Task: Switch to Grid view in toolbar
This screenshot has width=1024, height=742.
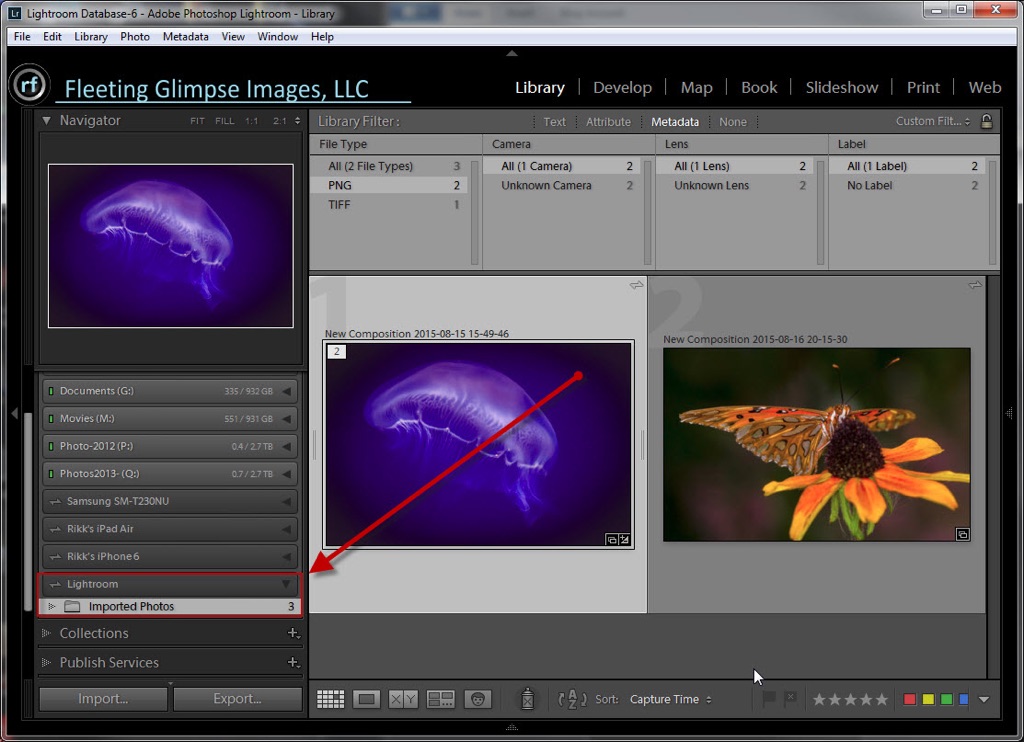Action: 331,699
